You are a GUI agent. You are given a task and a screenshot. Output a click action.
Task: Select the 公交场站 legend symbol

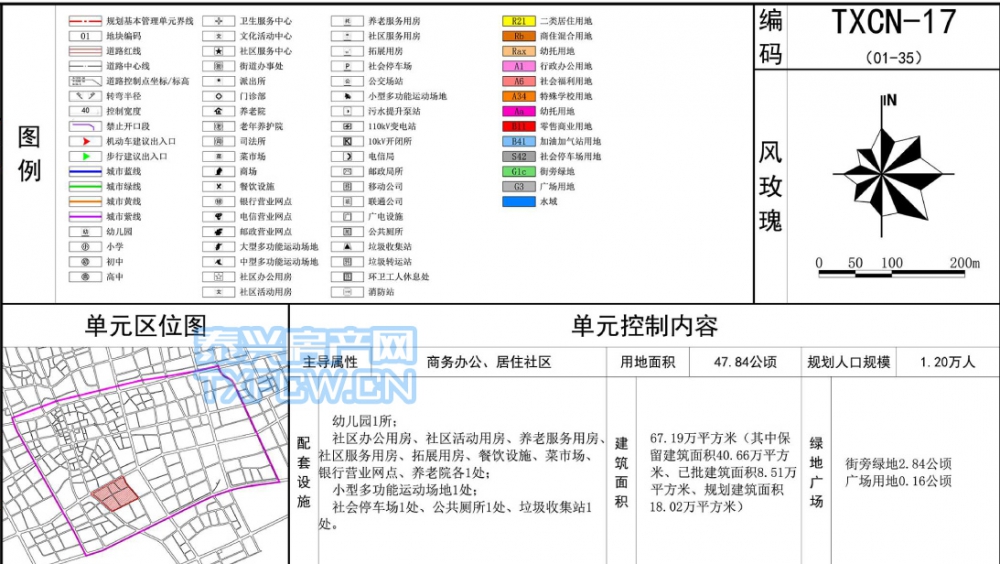click(x=348, y=81)
